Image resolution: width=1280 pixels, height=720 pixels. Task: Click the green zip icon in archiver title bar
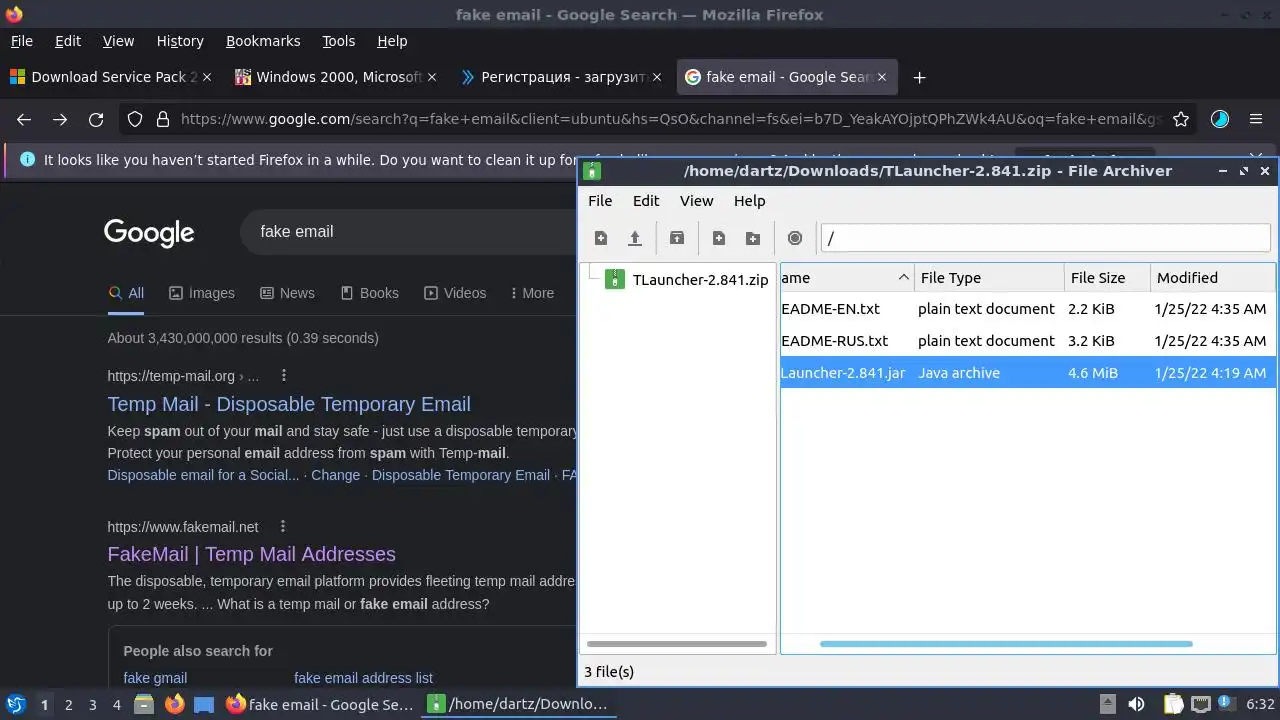click(x=592, y=171)
